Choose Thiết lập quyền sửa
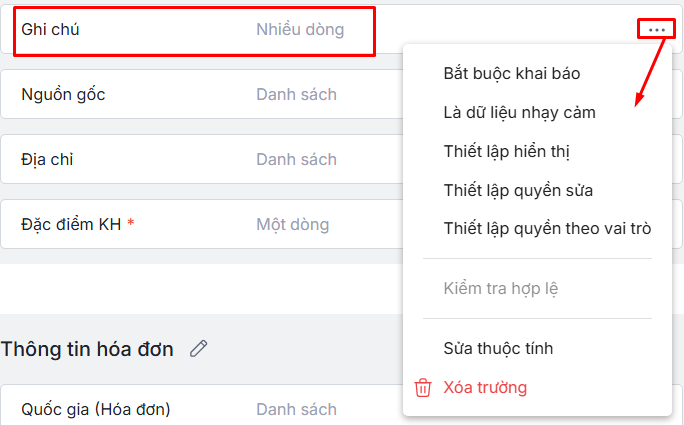Image resolution: width=684 pixels, height=425 pixels. tap(518, 190)
